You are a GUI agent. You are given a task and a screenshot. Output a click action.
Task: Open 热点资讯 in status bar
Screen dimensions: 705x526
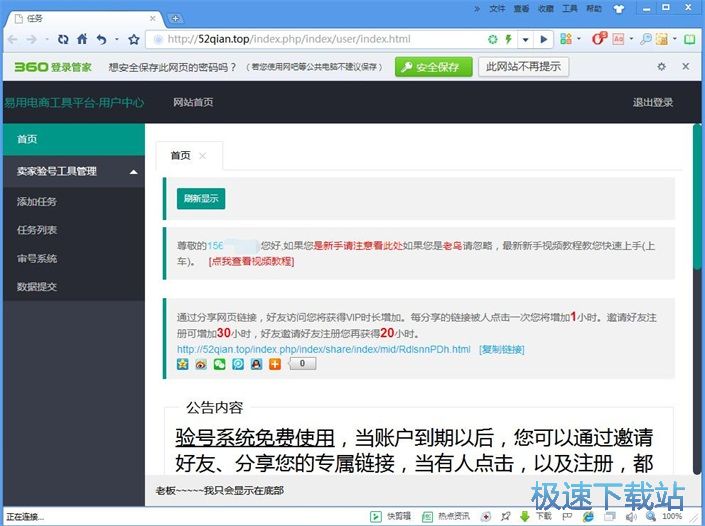[446, 517]
